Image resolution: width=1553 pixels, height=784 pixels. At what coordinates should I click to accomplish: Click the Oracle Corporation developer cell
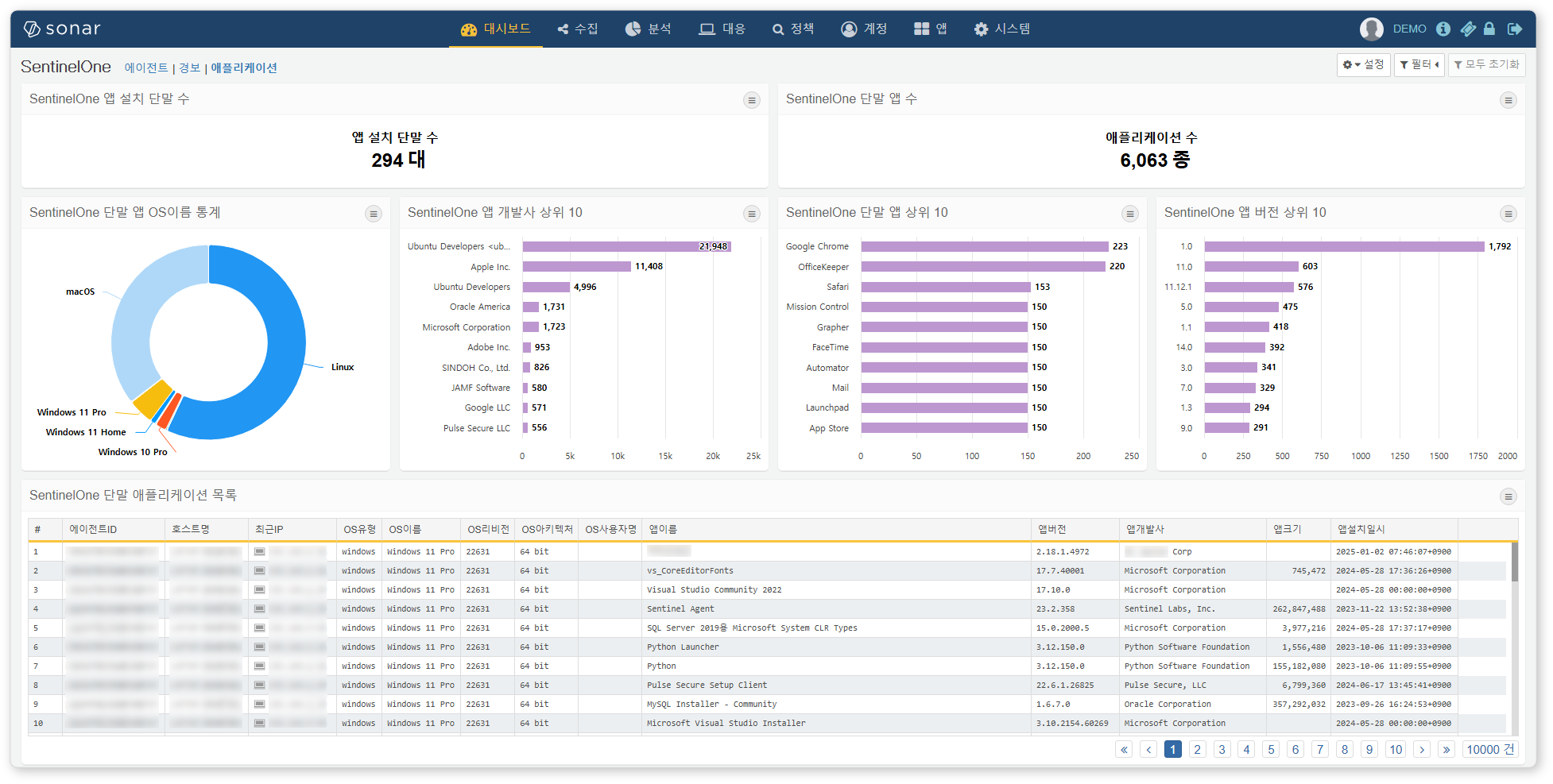pyautogui.click(x=1192, y=704)
